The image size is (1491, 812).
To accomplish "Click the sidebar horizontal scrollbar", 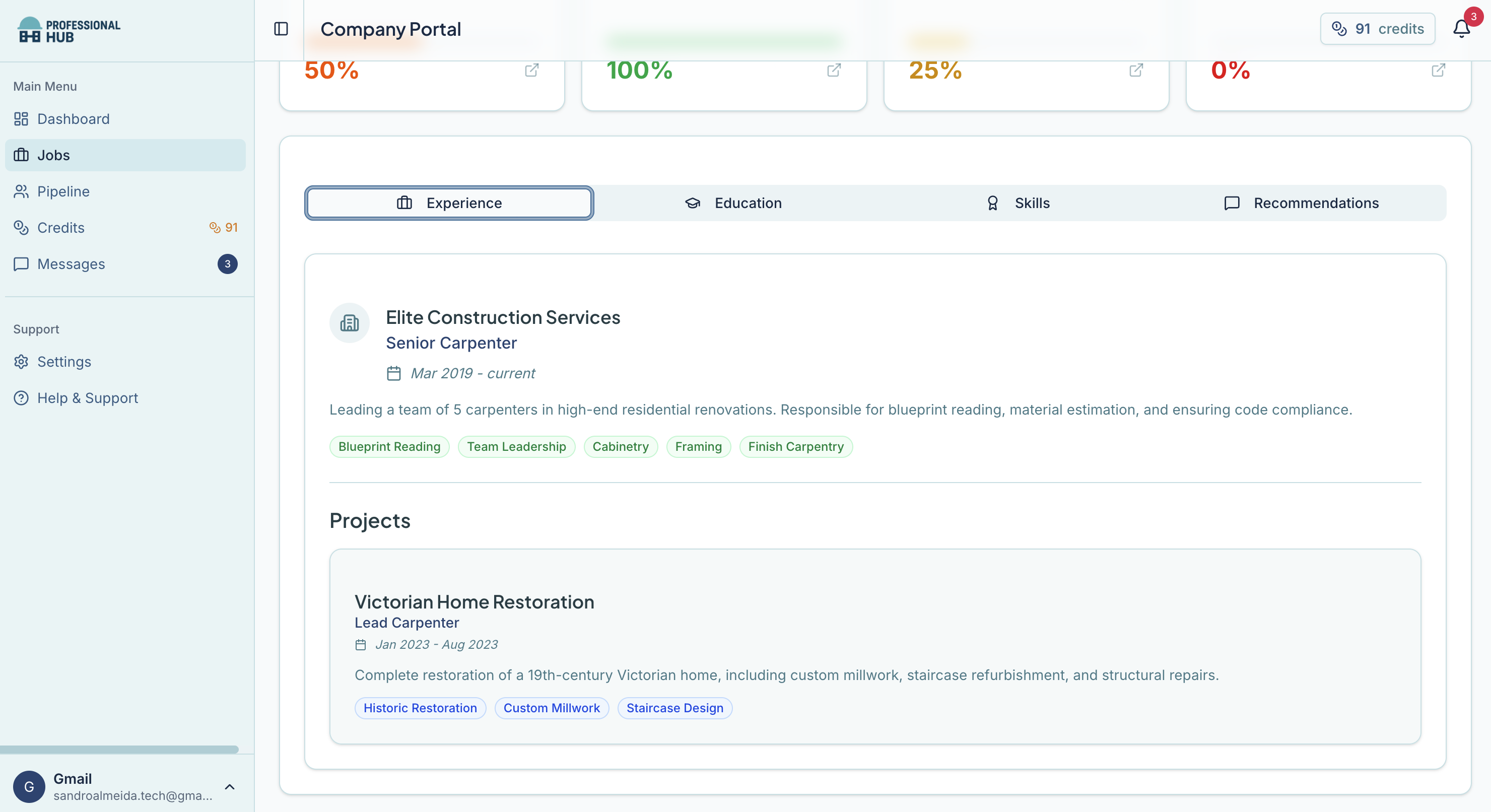I will pyautogui.click(x=119, y=750).
